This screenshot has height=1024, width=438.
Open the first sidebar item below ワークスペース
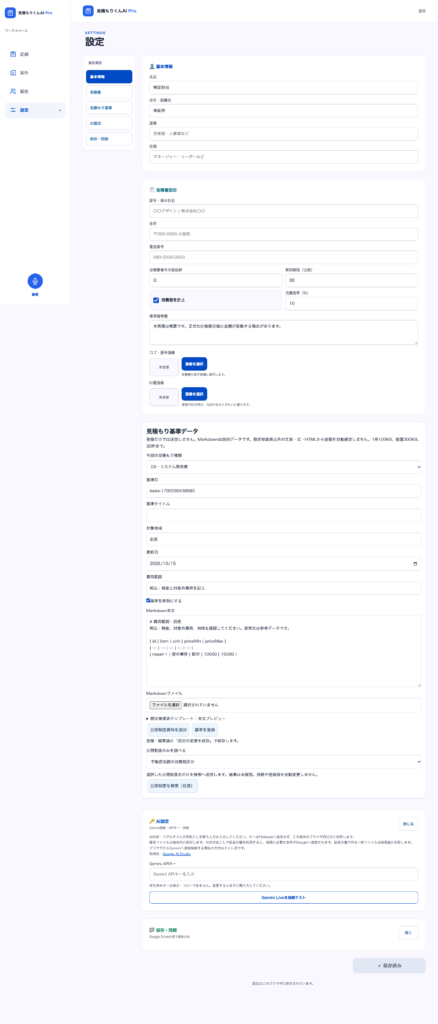tap(35, 54)
